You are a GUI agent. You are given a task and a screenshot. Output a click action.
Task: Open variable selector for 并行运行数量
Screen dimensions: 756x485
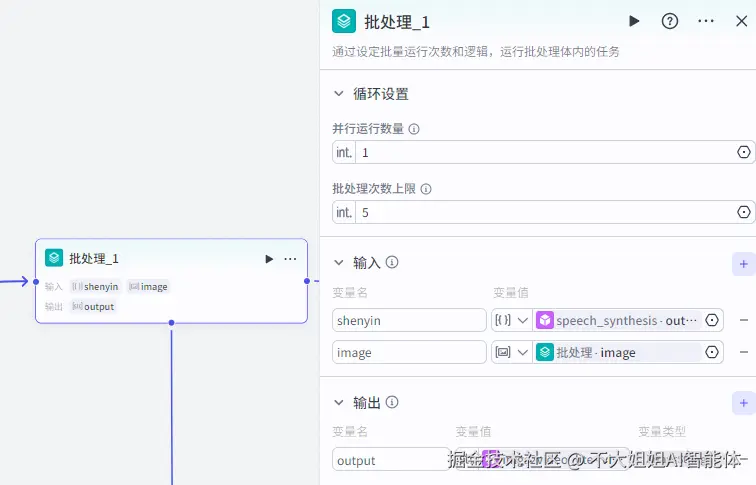click(x=743, y=152)
